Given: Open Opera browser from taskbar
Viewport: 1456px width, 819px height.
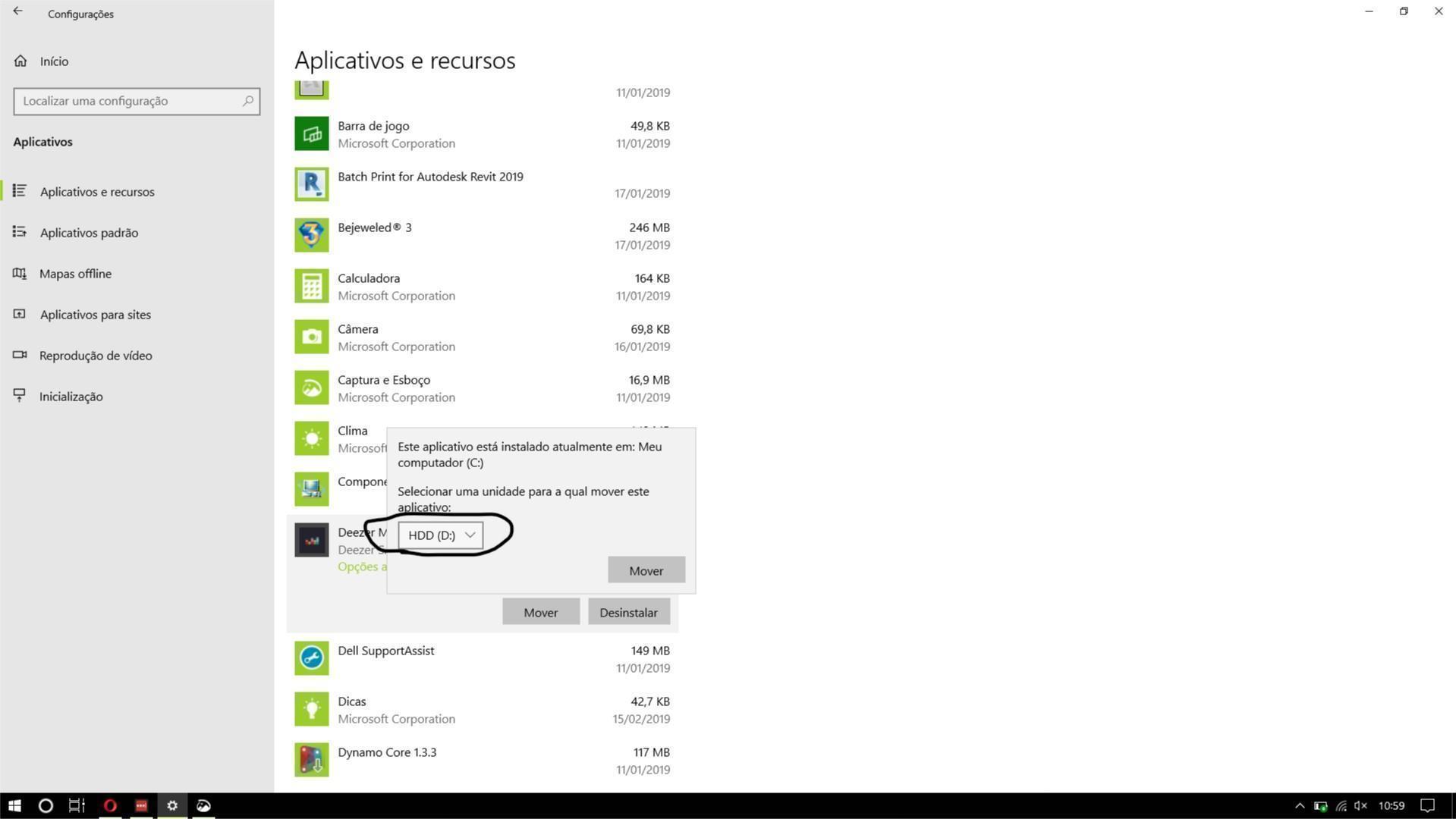Looking at the screenshot, I should coord(110,805).
